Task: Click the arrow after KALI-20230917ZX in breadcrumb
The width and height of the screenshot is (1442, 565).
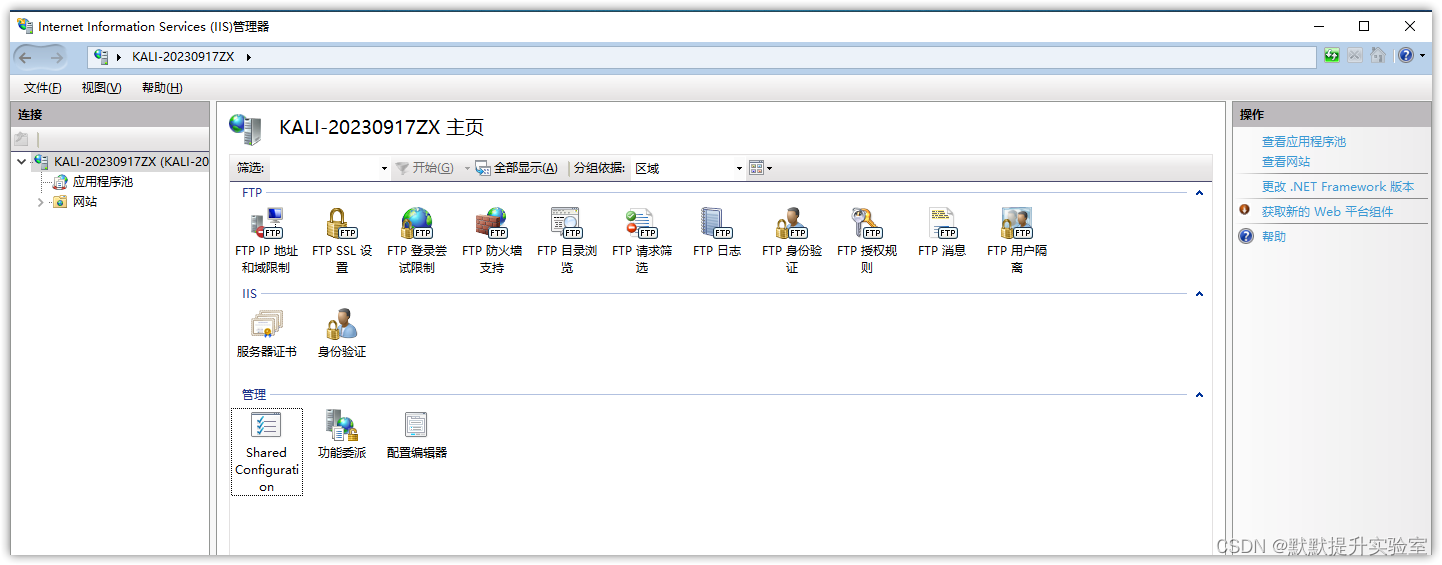Action: [x=248, y=57]
